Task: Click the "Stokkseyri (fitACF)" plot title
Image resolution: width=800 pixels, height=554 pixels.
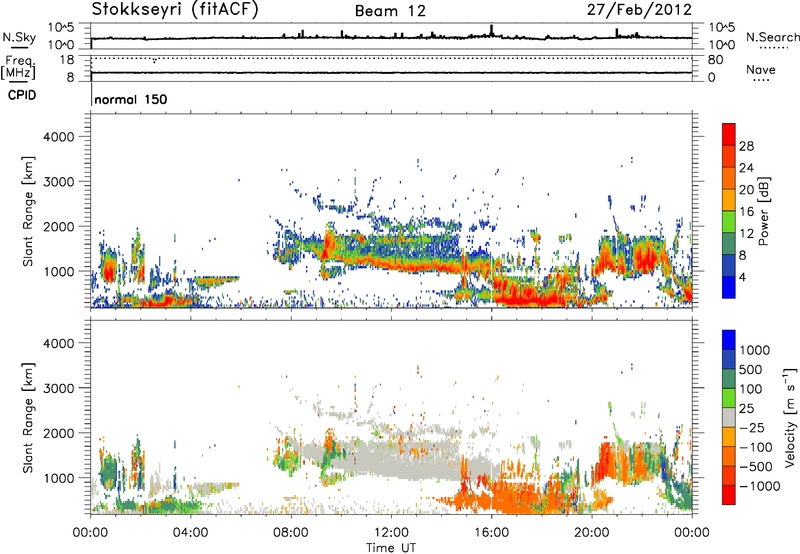Action: pos(175,9)
